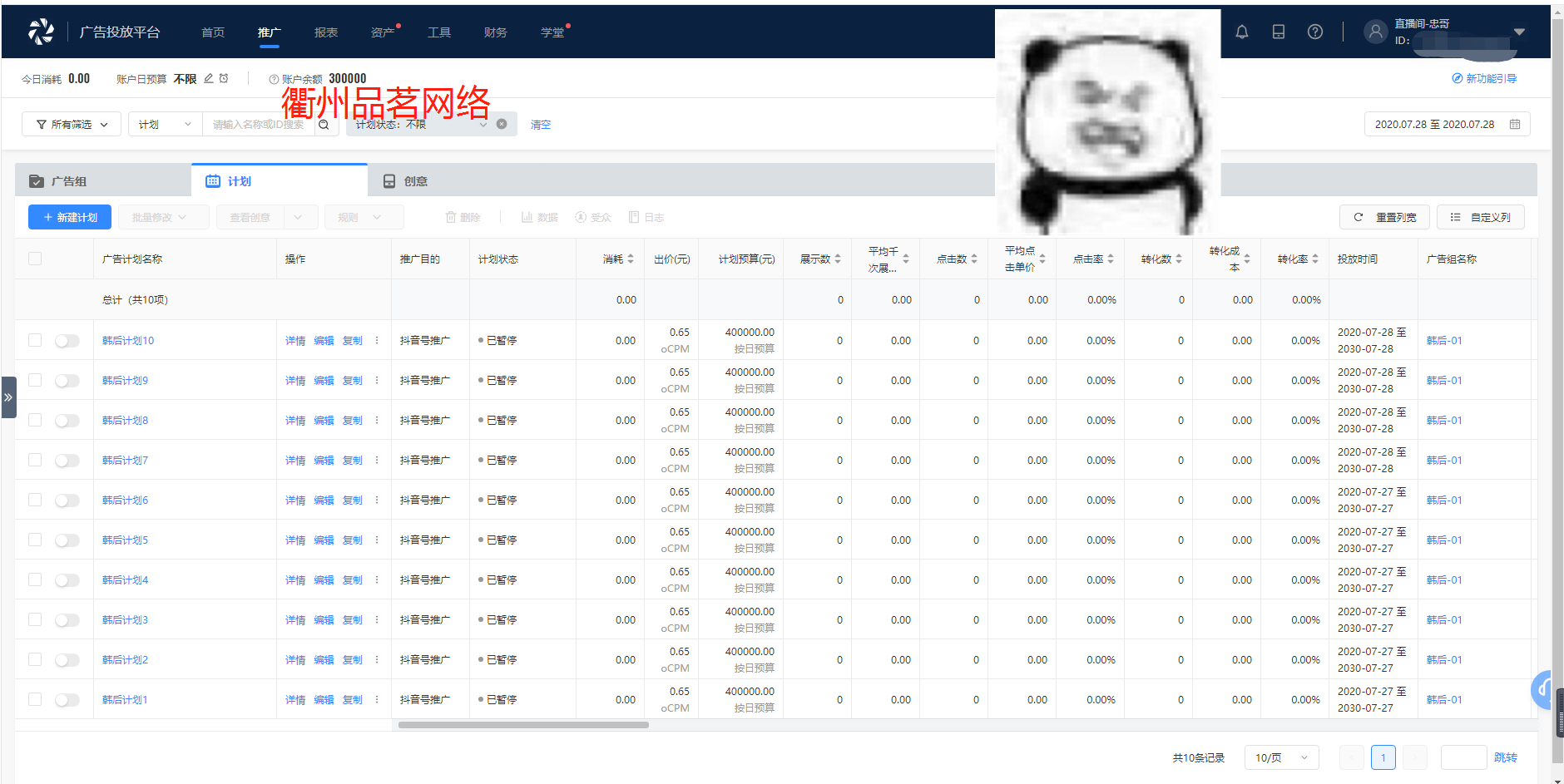Image resolution: width=1564 pixels, height=784 pixels.
Task: Open the 10/页 page size dropdown
Action: pyautogui.click(x=1281, y=757)
